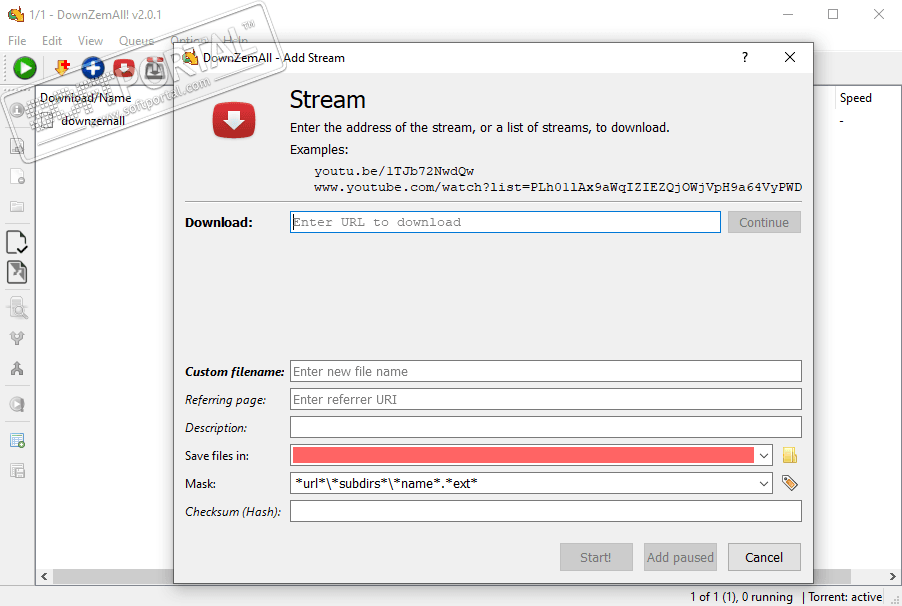Click the horizontal scrollbar right arrow
Image resolution: width=902 pixels, height=606 pixels.
[x=892, y=576]
